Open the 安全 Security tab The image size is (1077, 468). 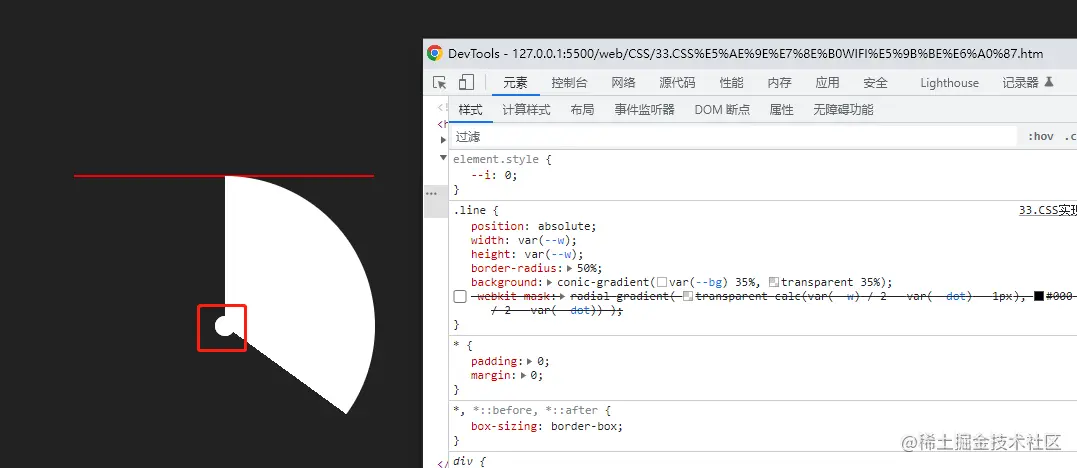876,82
